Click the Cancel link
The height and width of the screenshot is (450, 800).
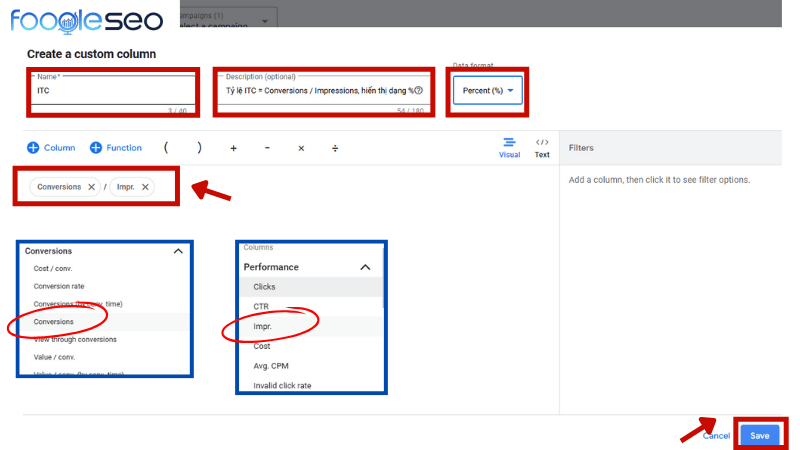[716, 436]
